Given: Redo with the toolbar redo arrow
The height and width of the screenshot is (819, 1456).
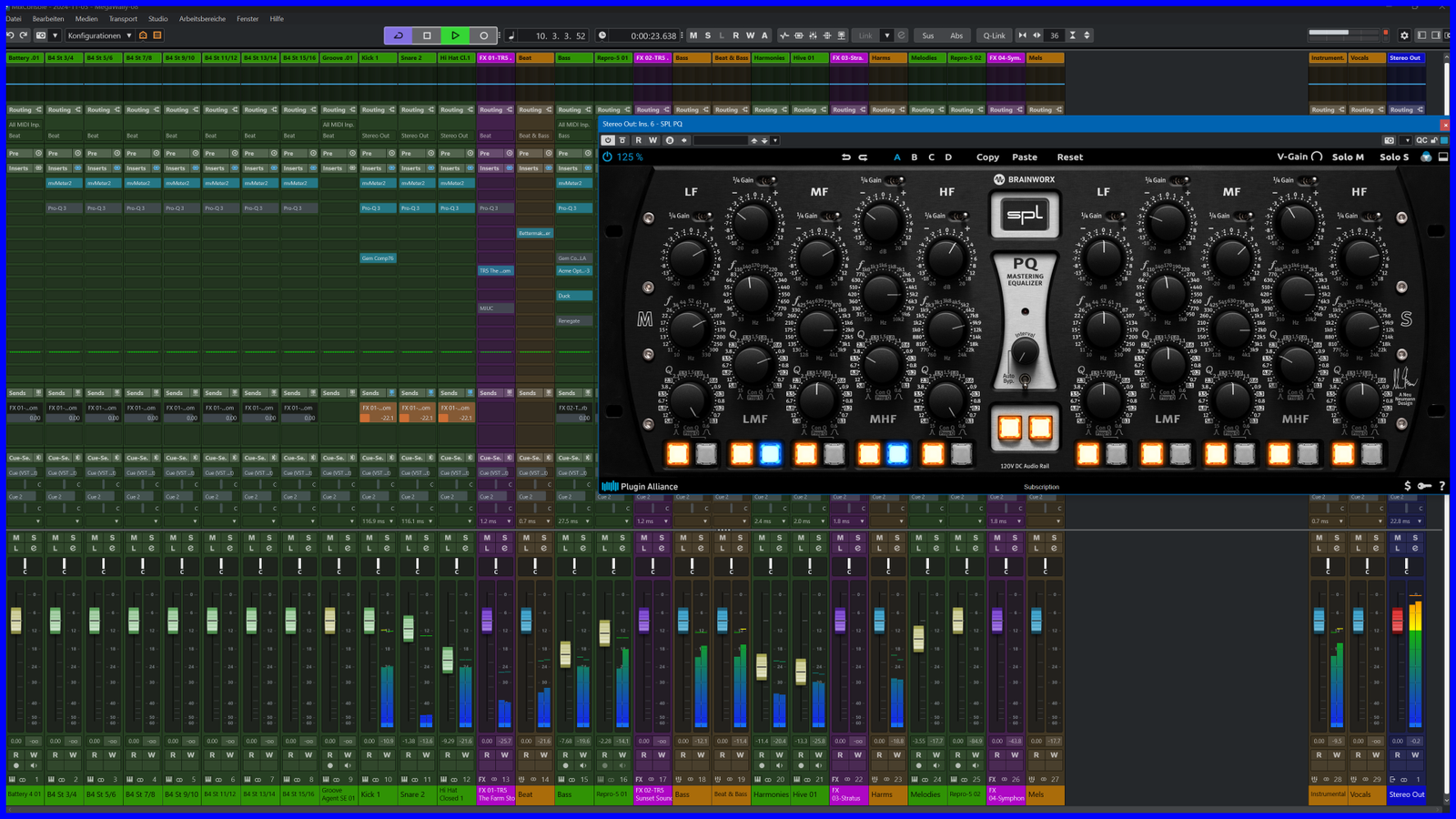Looking at the screenshot, I should [x=24, y=35].
